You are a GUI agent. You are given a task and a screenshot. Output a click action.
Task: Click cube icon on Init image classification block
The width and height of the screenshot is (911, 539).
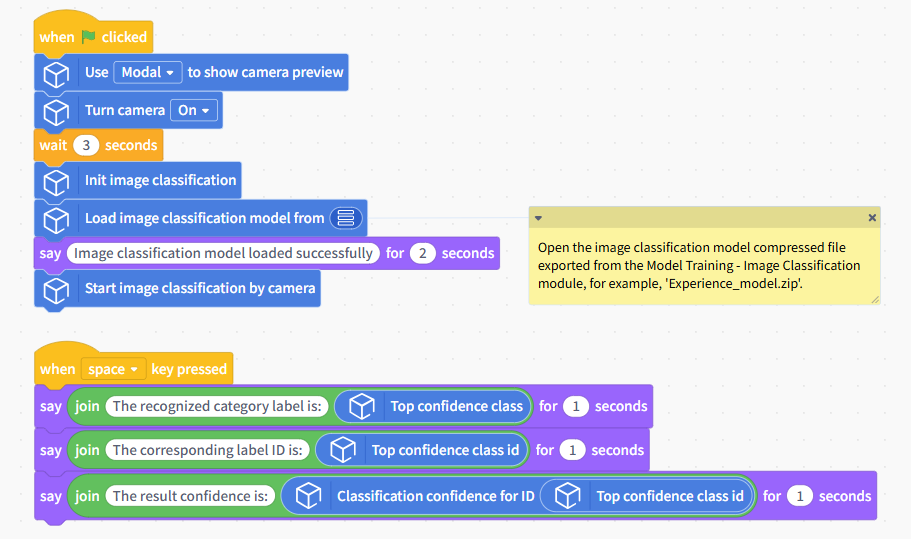[x=56, y=182]
